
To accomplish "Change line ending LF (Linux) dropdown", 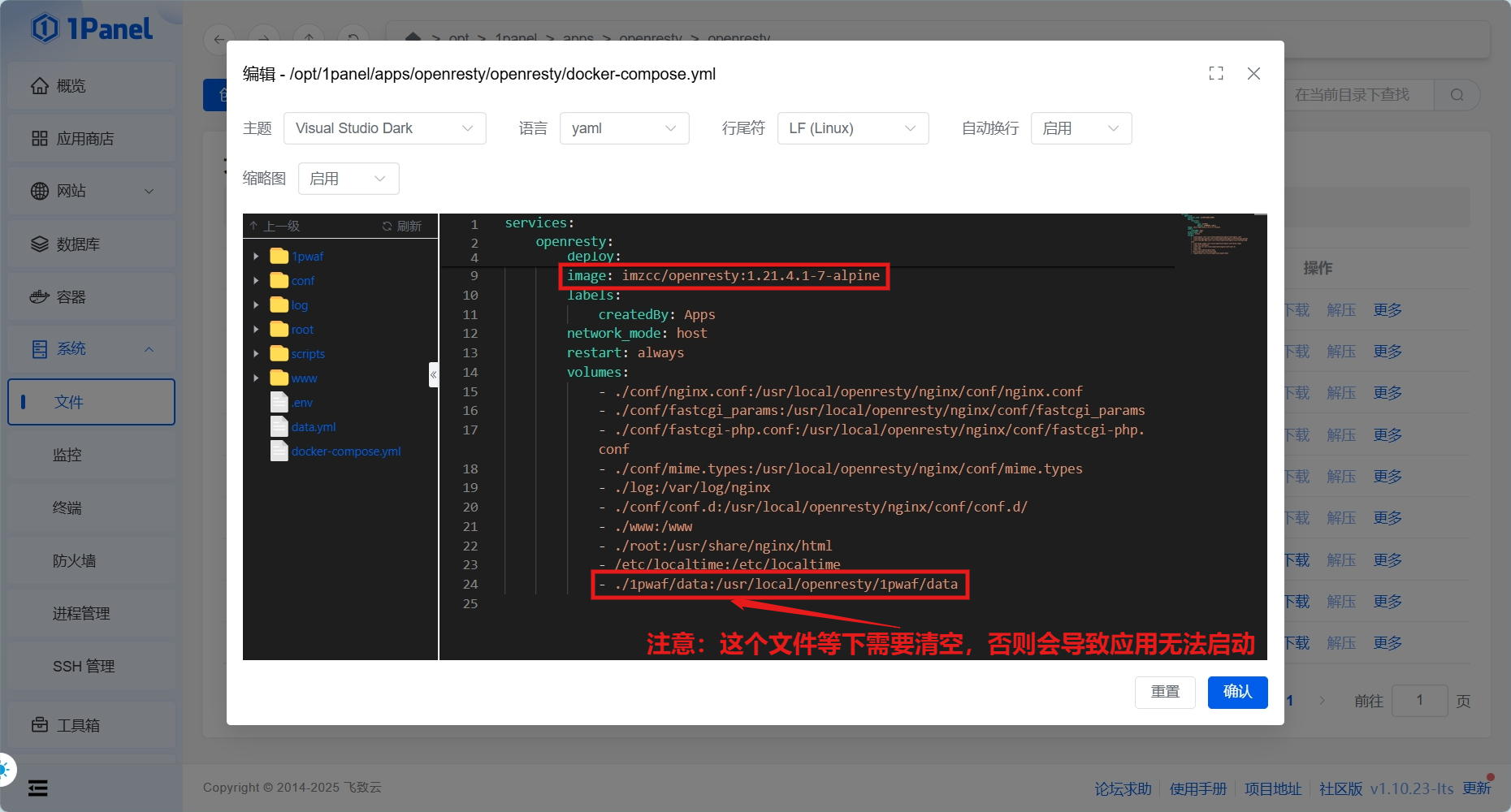I will pyautogui.click(x=852, y=128).
